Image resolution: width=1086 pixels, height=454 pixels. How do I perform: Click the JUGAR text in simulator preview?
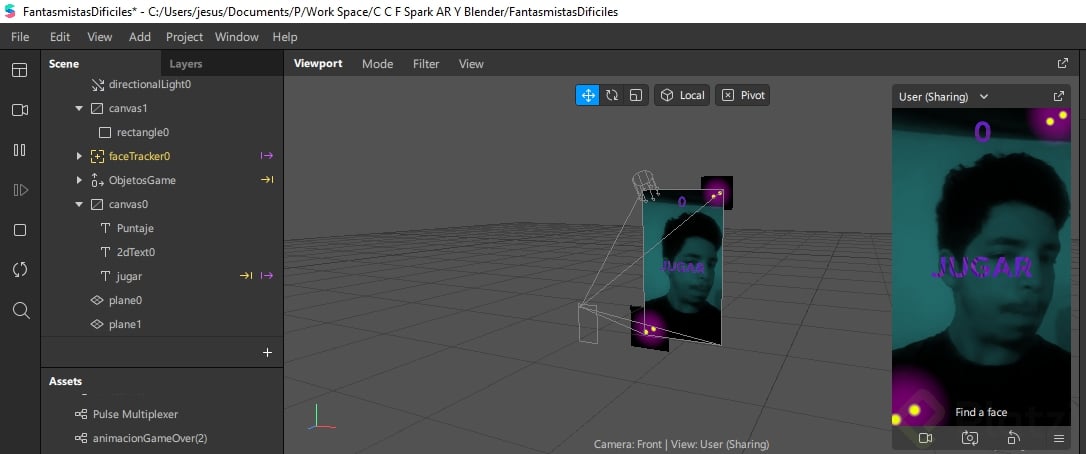click(982, 268)
